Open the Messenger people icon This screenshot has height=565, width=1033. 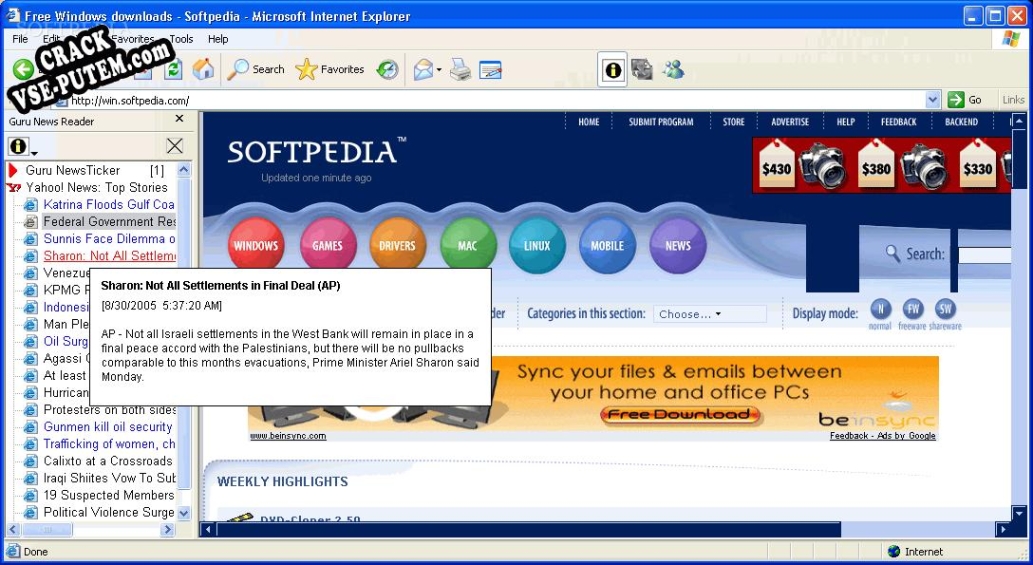coord(673,69)
